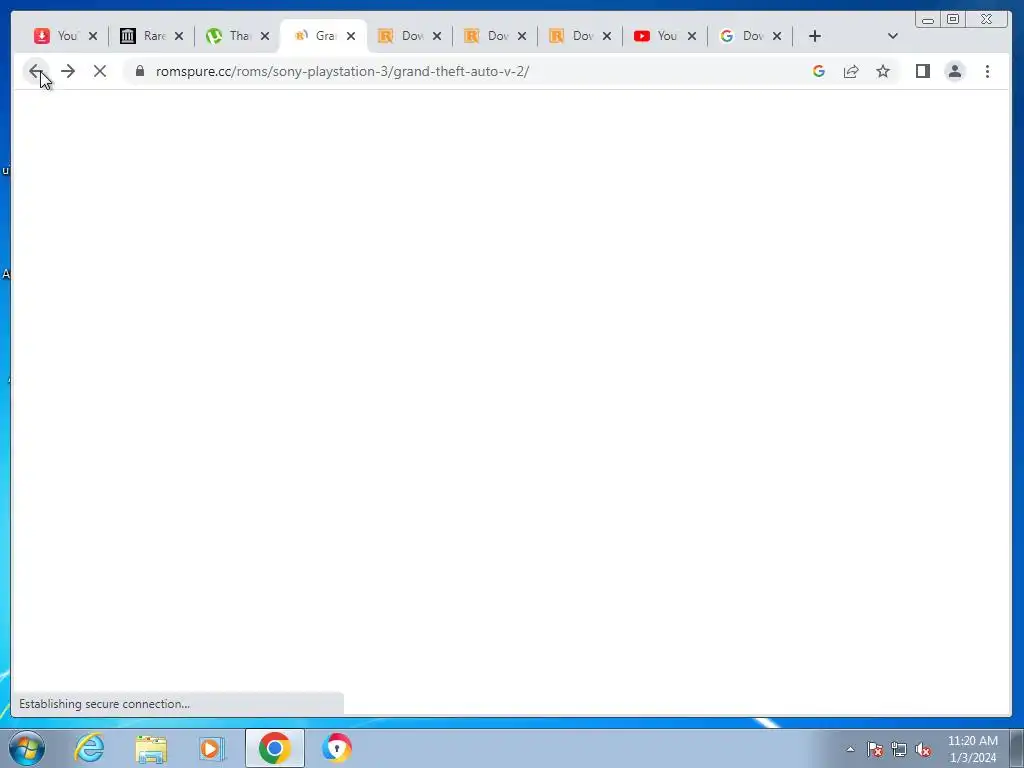Close the first 'Dow' romspure tab
Viewport: 1024px width, 768px height.
point(437,36)
